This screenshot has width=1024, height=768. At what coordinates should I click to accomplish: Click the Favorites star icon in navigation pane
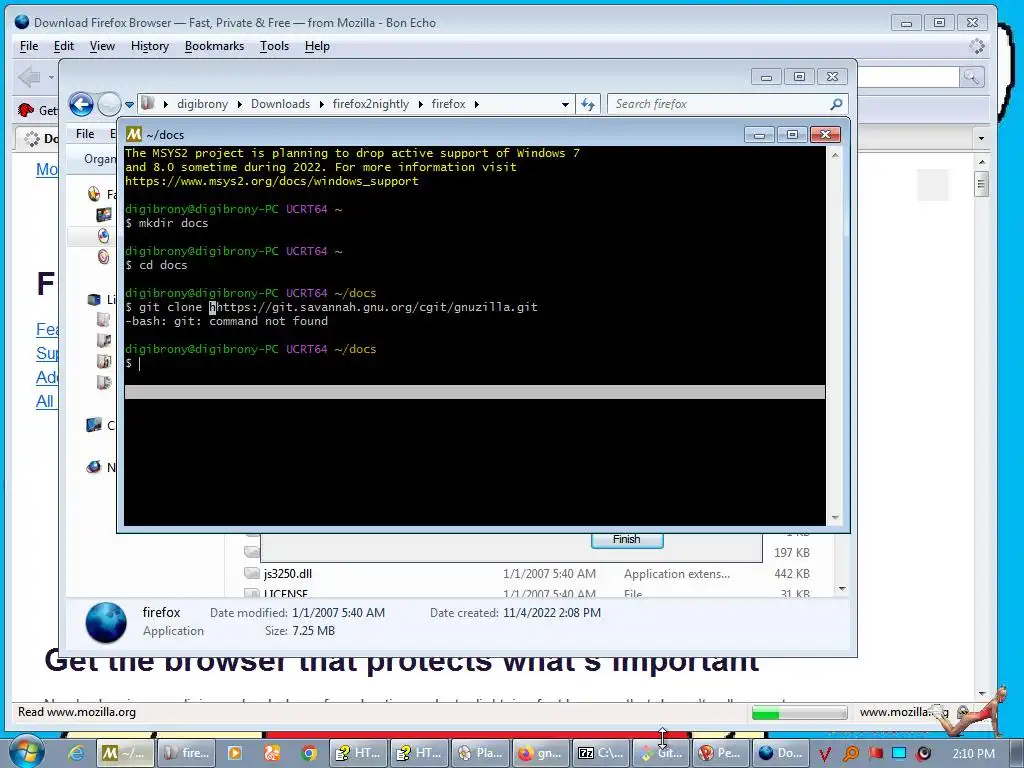[x=94, y=194]
